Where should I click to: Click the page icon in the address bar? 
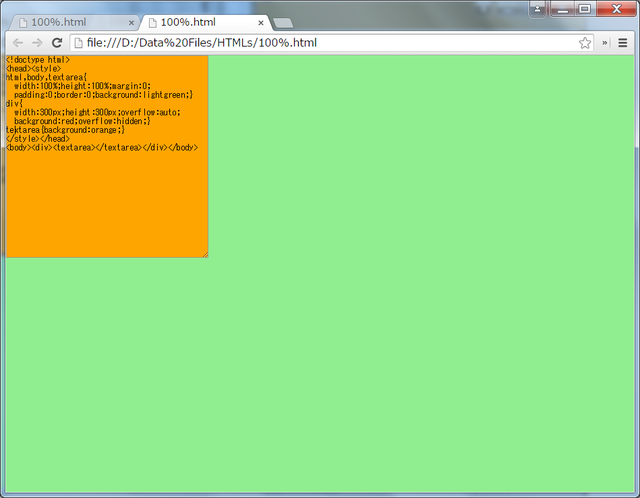(x=78, y=43)
